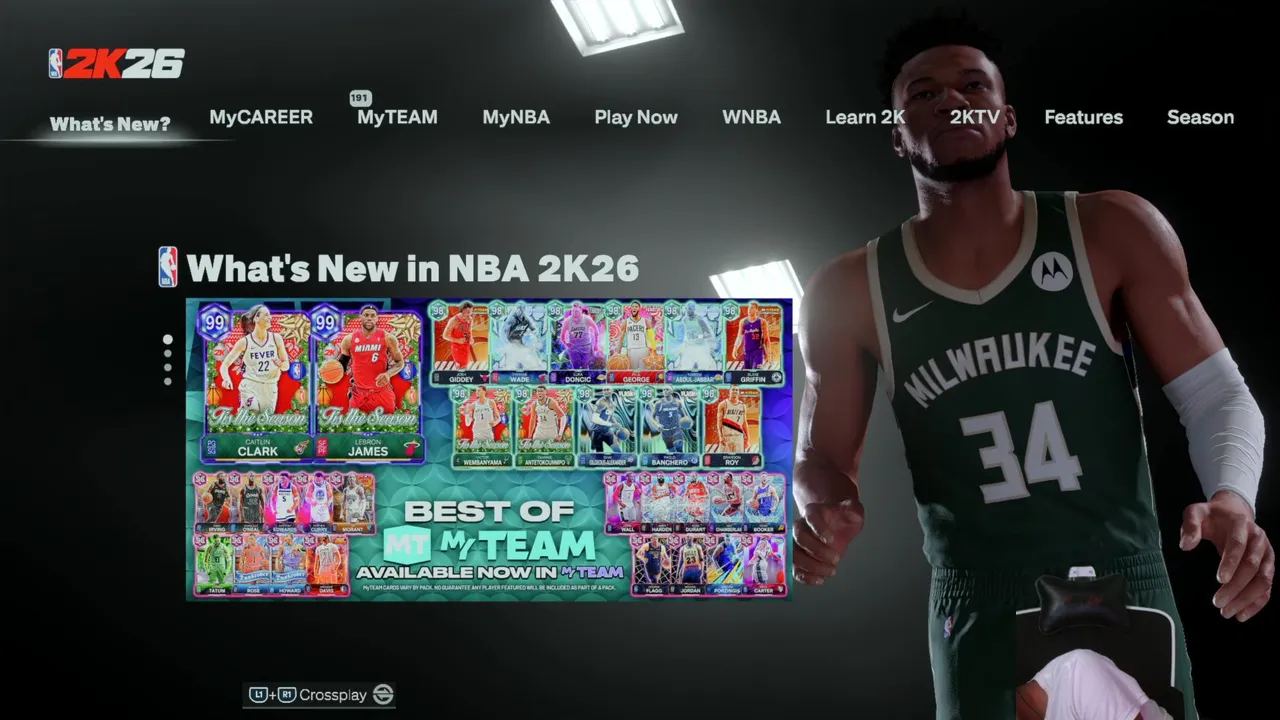The width and height of the screenshot is (1280, 720).
Task: Open the Play Now tab
Action: click(x=636, y=117)
